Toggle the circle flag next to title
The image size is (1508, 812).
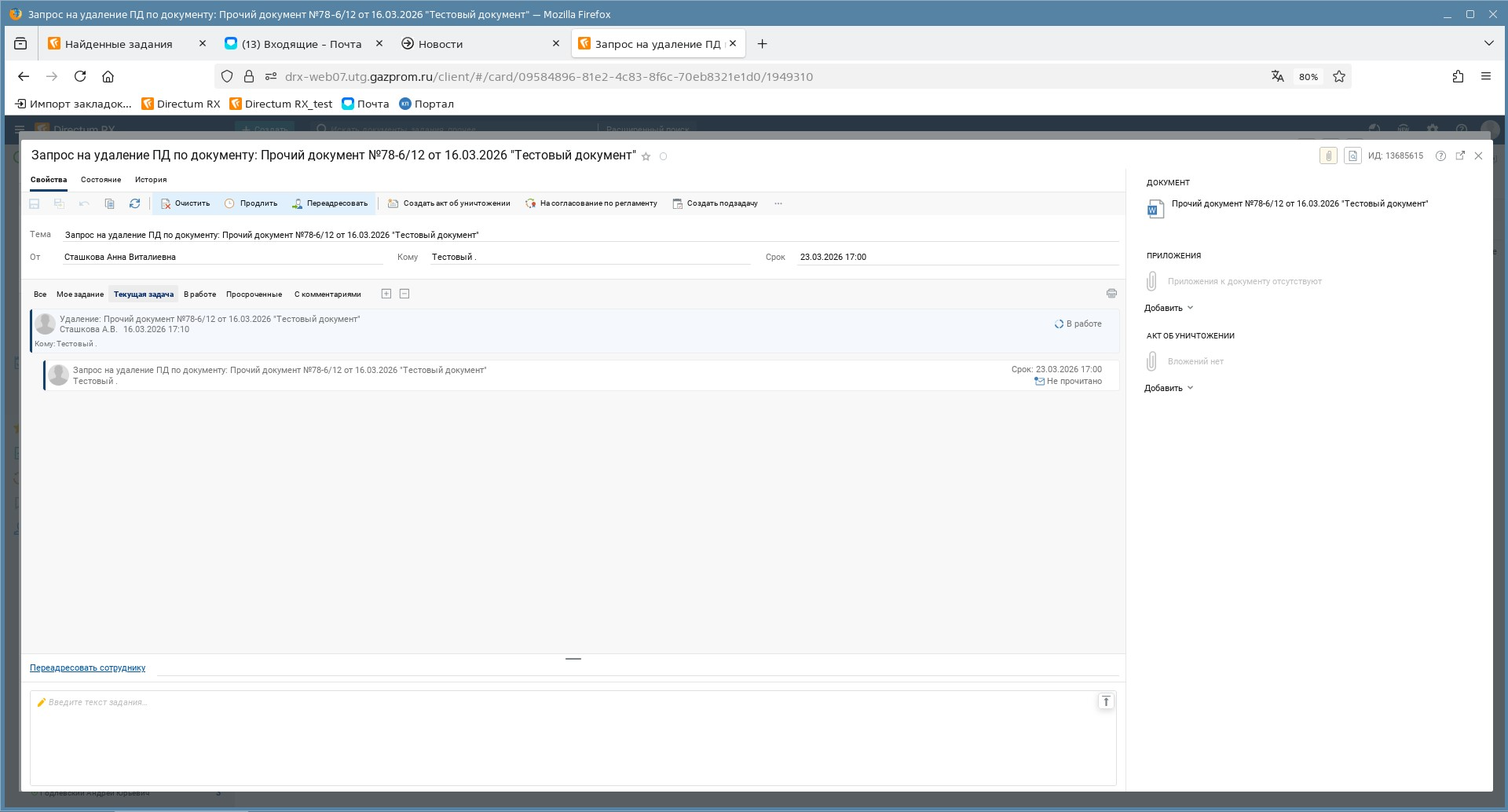663,156
